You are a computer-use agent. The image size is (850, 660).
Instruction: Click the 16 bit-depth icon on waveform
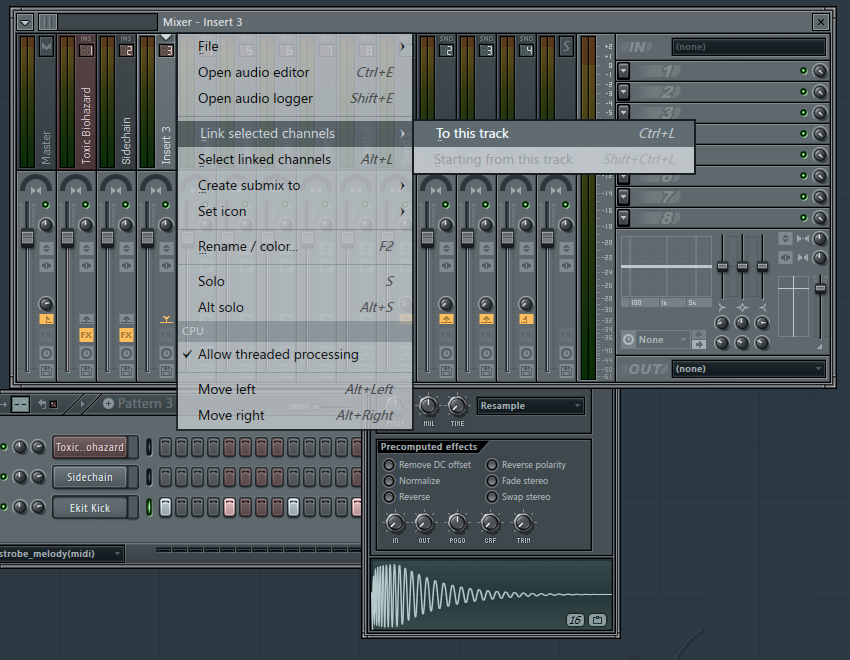(575, 620)
